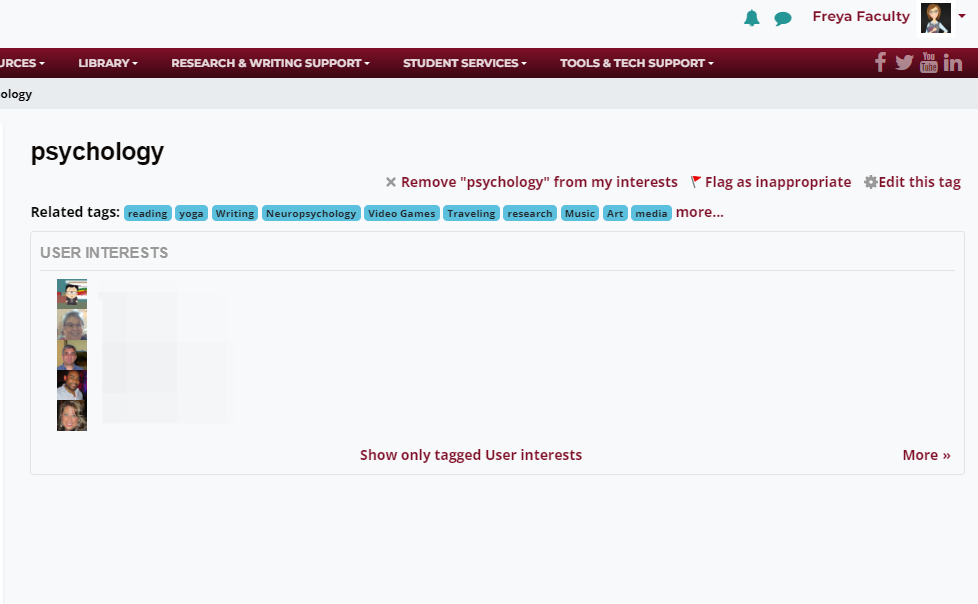The image size is (978, 604).
Task: Click Show only tagged User interests
Action: (x=471, y=455)
